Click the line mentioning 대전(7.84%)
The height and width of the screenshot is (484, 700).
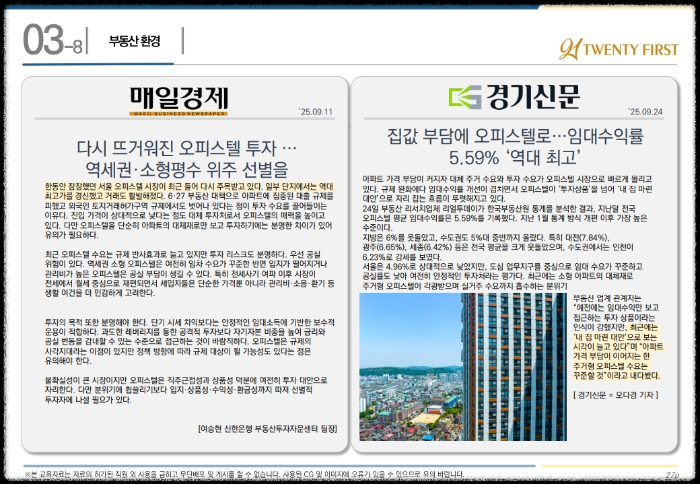tap(486, 237)
